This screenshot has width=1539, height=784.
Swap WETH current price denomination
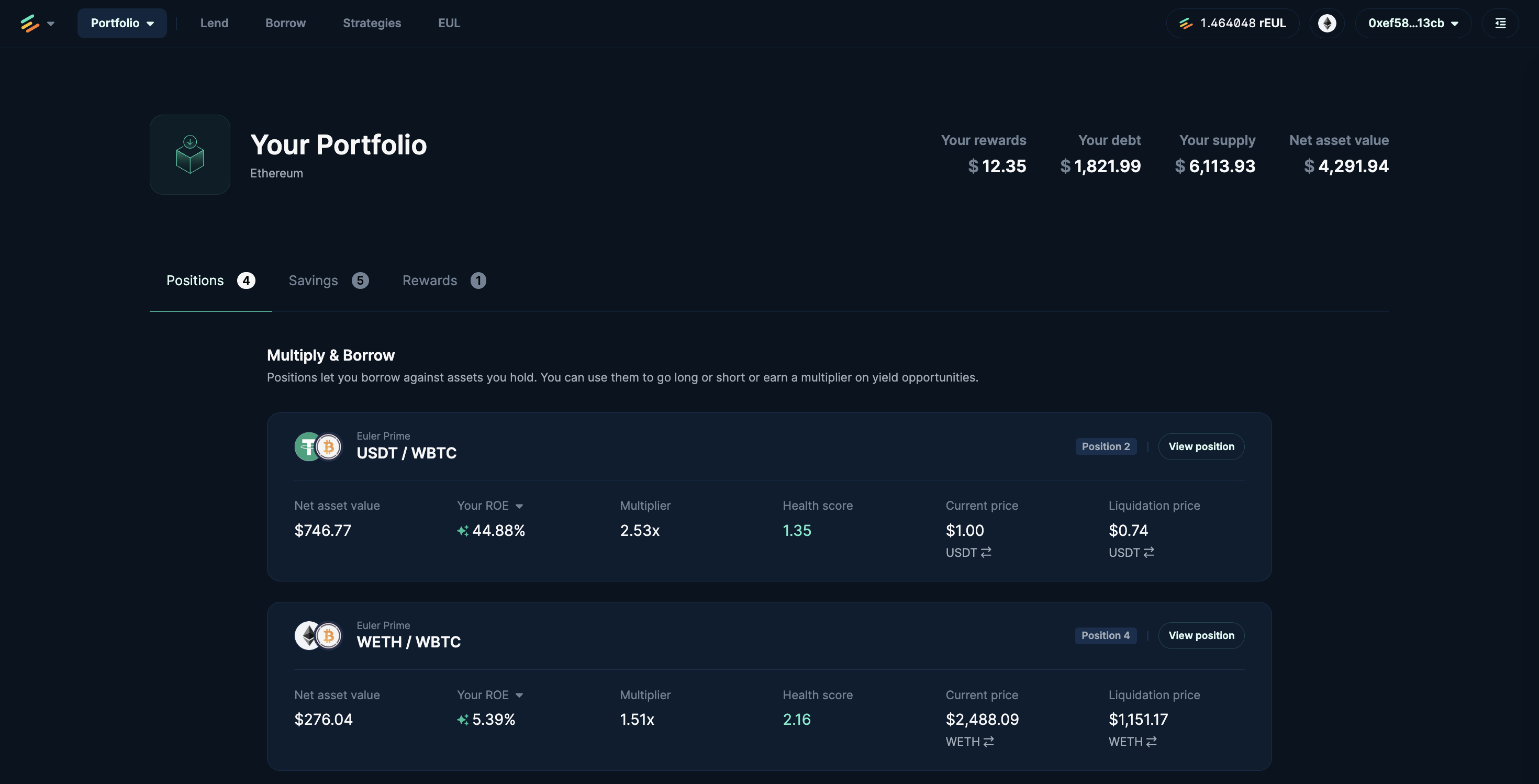988,742
